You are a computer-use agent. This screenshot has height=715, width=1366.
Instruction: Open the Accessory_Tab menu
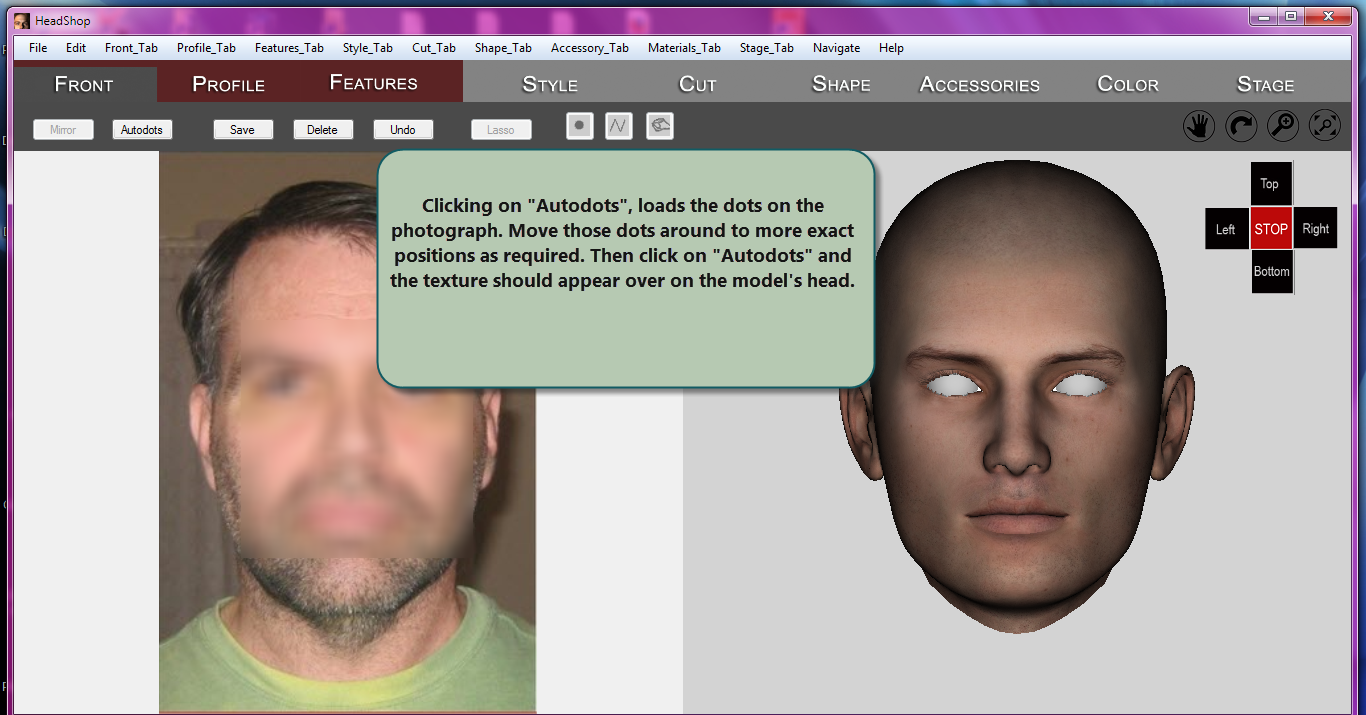click(x=590, y=48)
